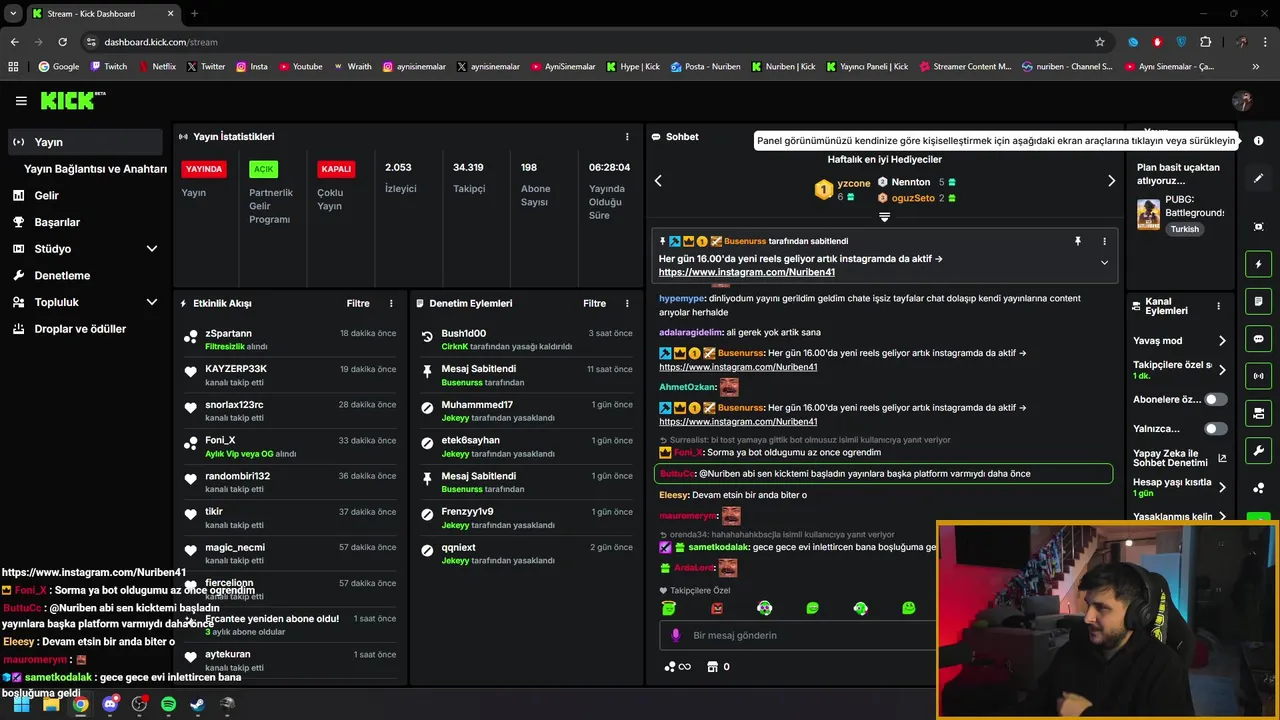Open three-dot menu in Etkinlik Akışı panel
The image size is (1280, 720).
391,303
